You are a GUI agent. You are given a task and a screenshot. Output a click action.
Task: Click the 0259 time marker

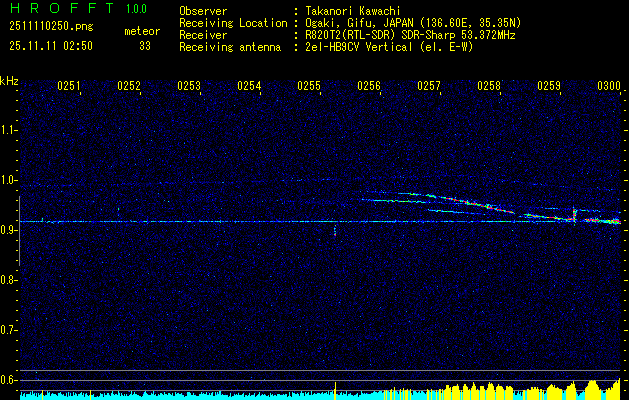pos(549,87)
